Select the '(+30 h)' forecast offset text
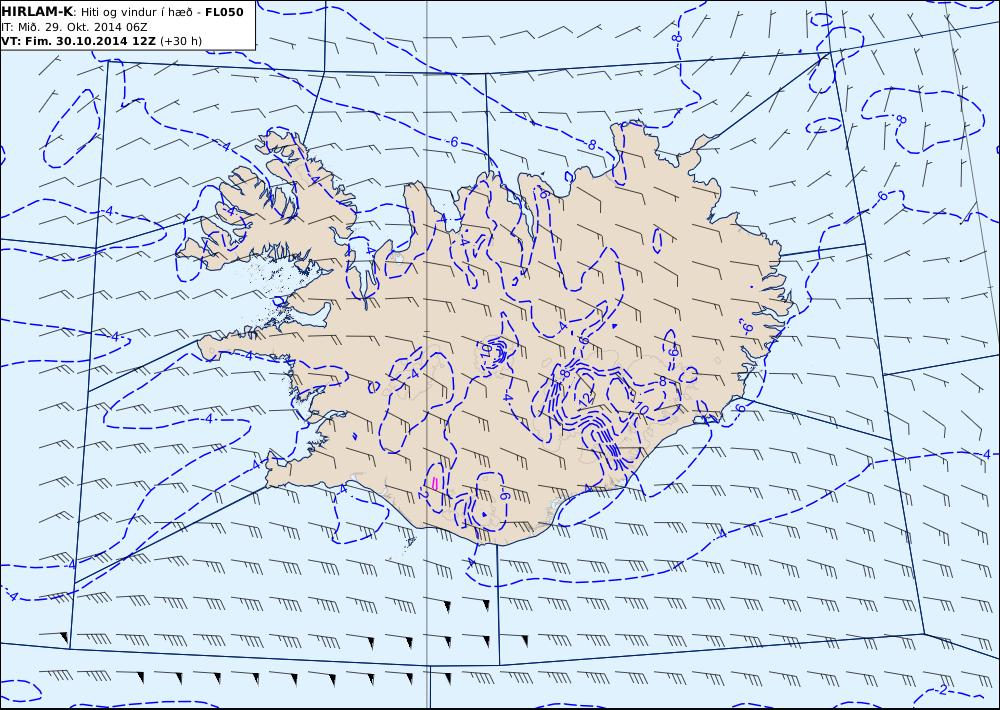The height and width of the screenshot is (710, 1000). click(180, 41)
